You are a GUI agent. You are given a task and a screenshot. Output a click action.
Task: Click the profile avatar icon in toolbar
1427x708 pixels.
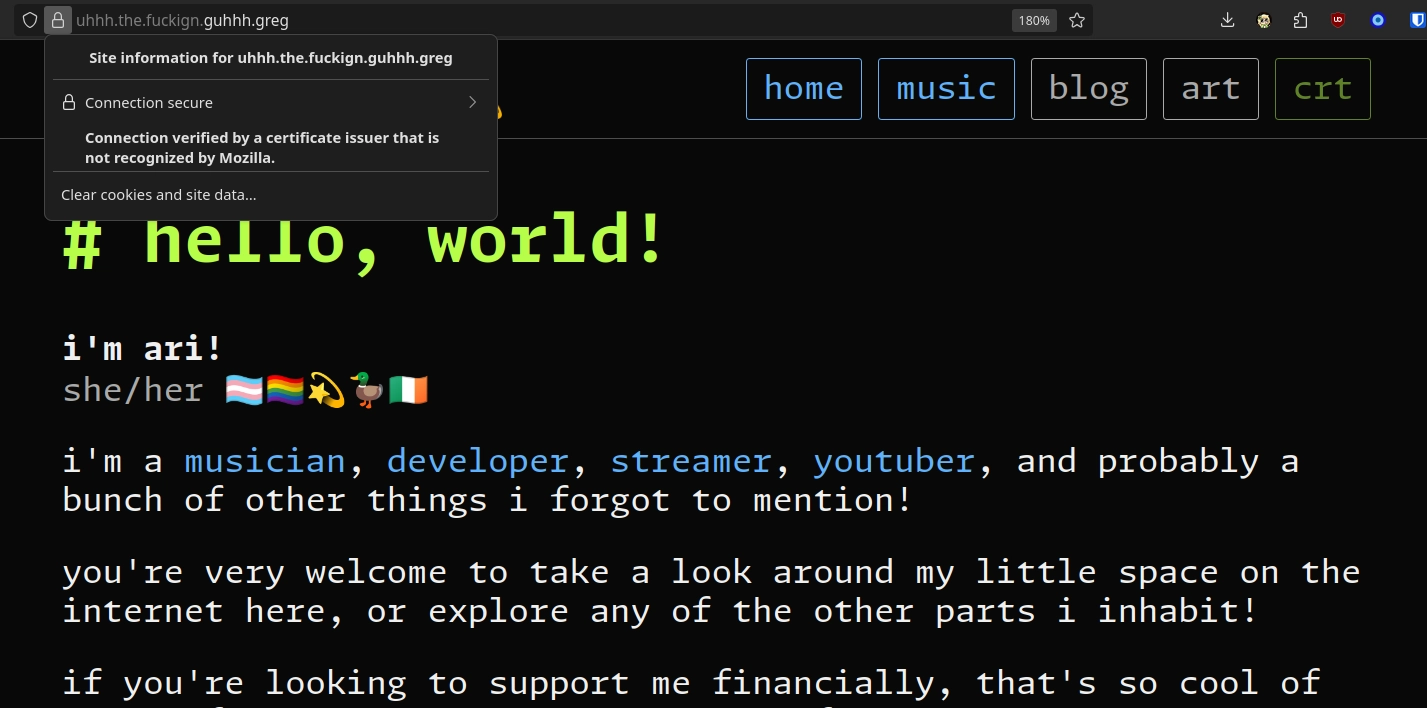[1264, 20]
